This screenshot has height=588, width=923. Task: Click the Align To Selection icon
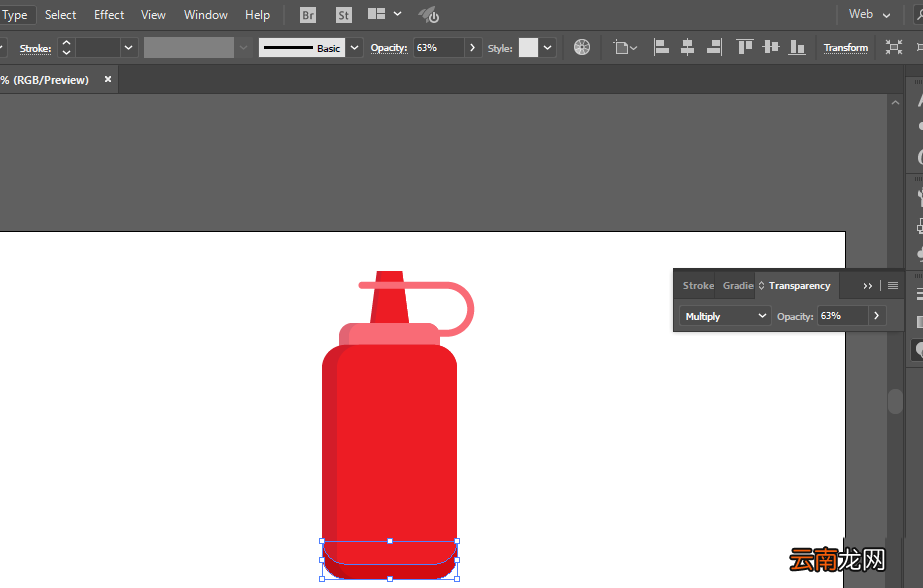625,47
